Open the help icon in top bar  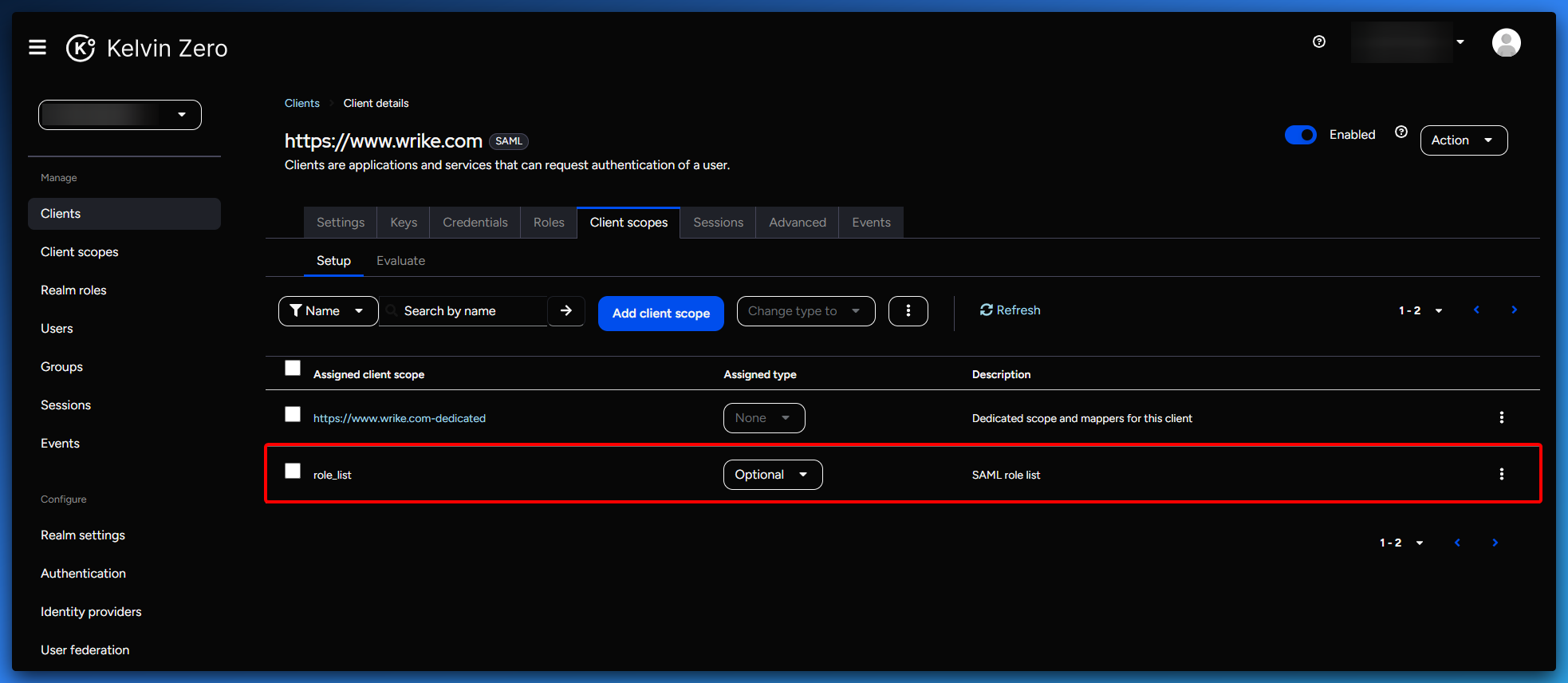(x=1319, y=41)
